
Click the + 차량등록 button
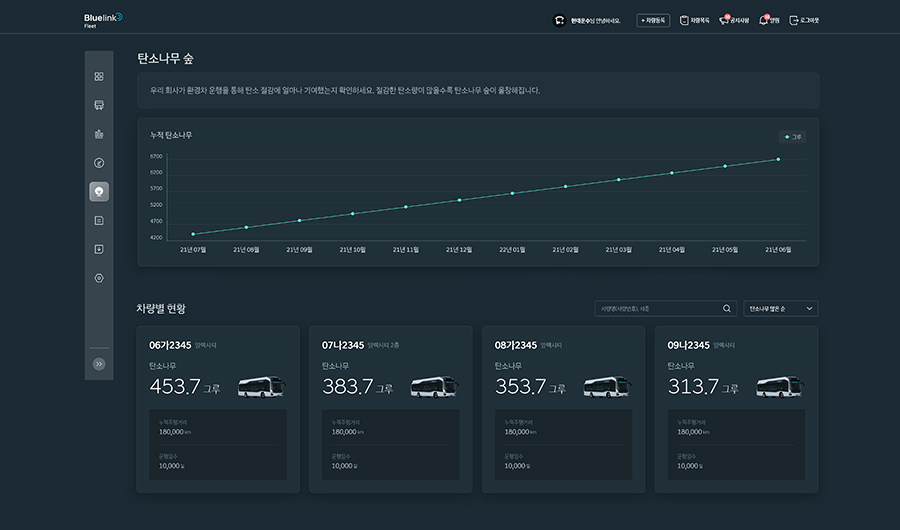pyautogui.click(x=653, y=20)
